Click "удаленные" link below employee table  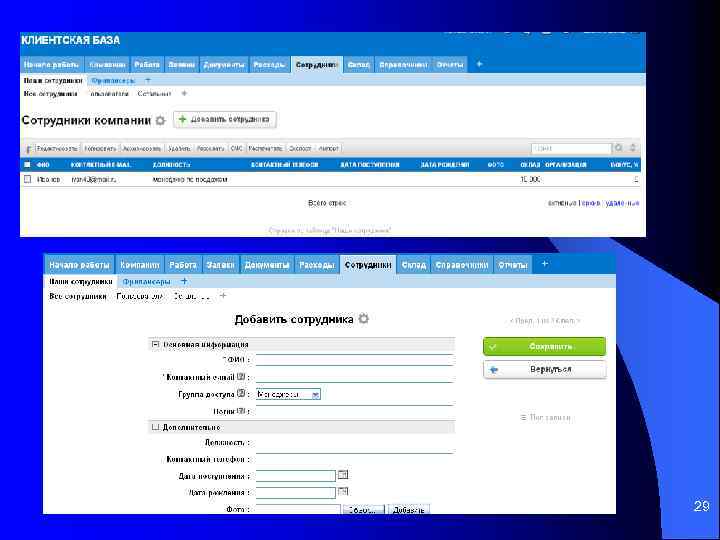click(622, 203)
